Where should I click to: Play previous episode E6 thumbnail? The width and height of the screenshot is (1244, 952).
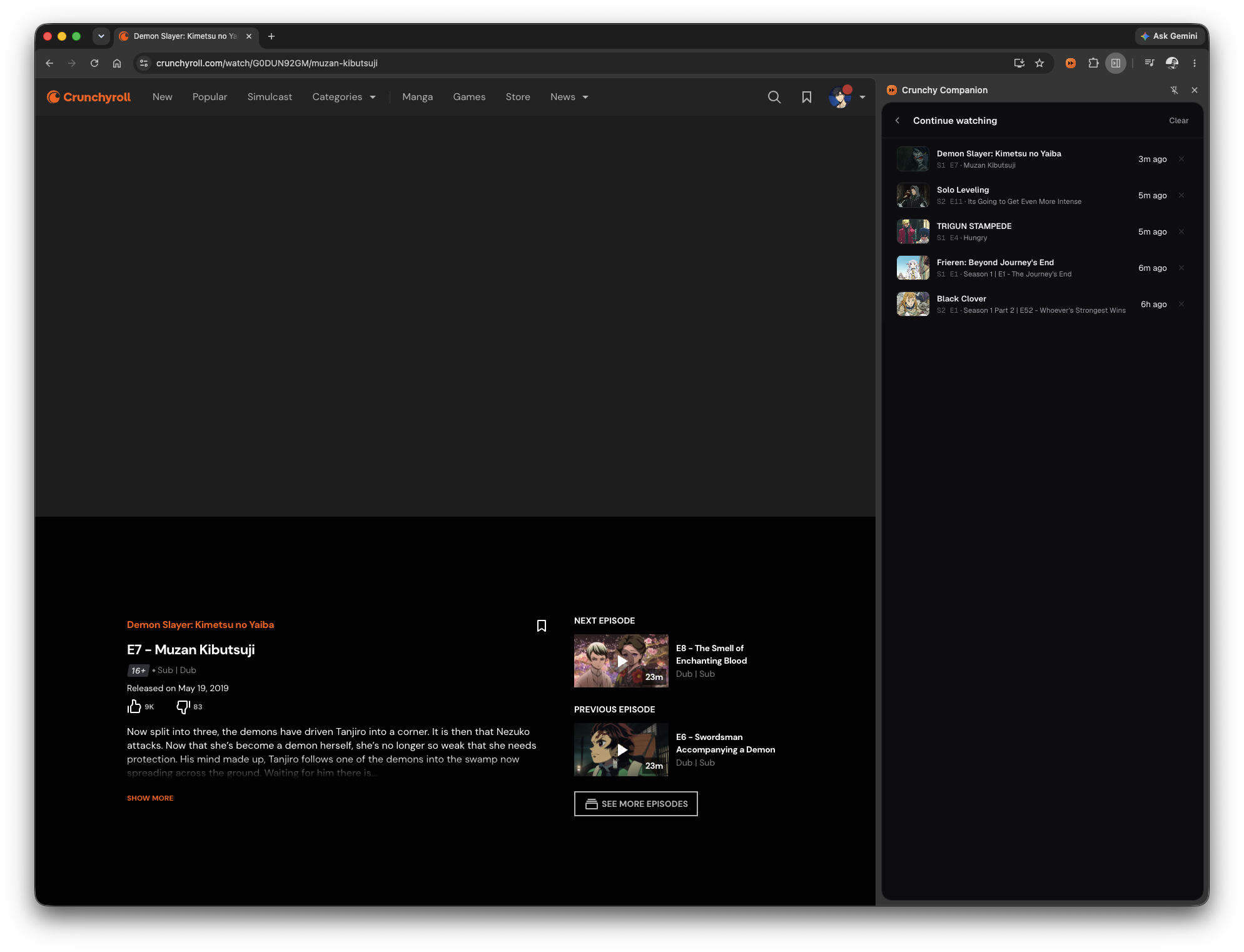[x=621, y=750]
